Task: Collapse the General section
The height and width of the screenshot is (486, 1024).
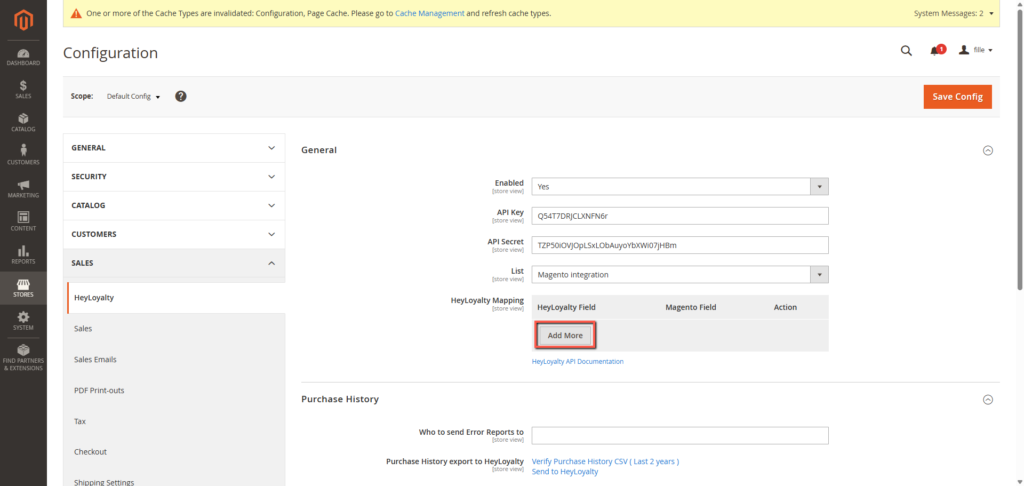Action: [x=987, y=150]
